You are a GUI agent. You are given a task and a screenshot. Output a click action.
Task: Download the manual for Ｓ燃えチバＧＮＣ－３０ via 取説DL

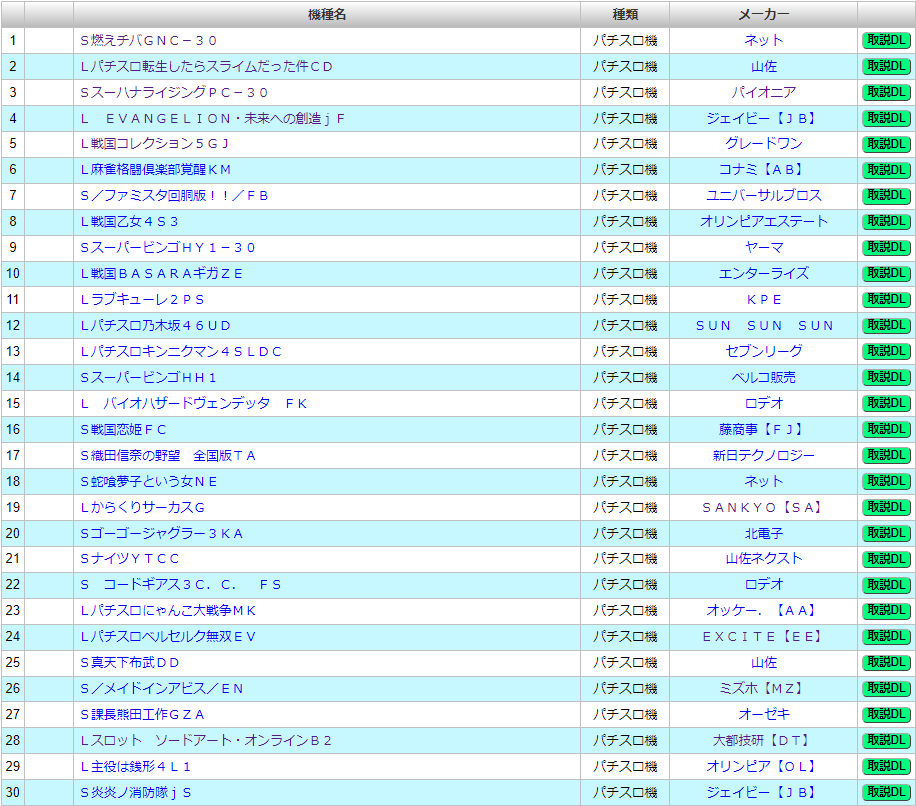point(886,41)
